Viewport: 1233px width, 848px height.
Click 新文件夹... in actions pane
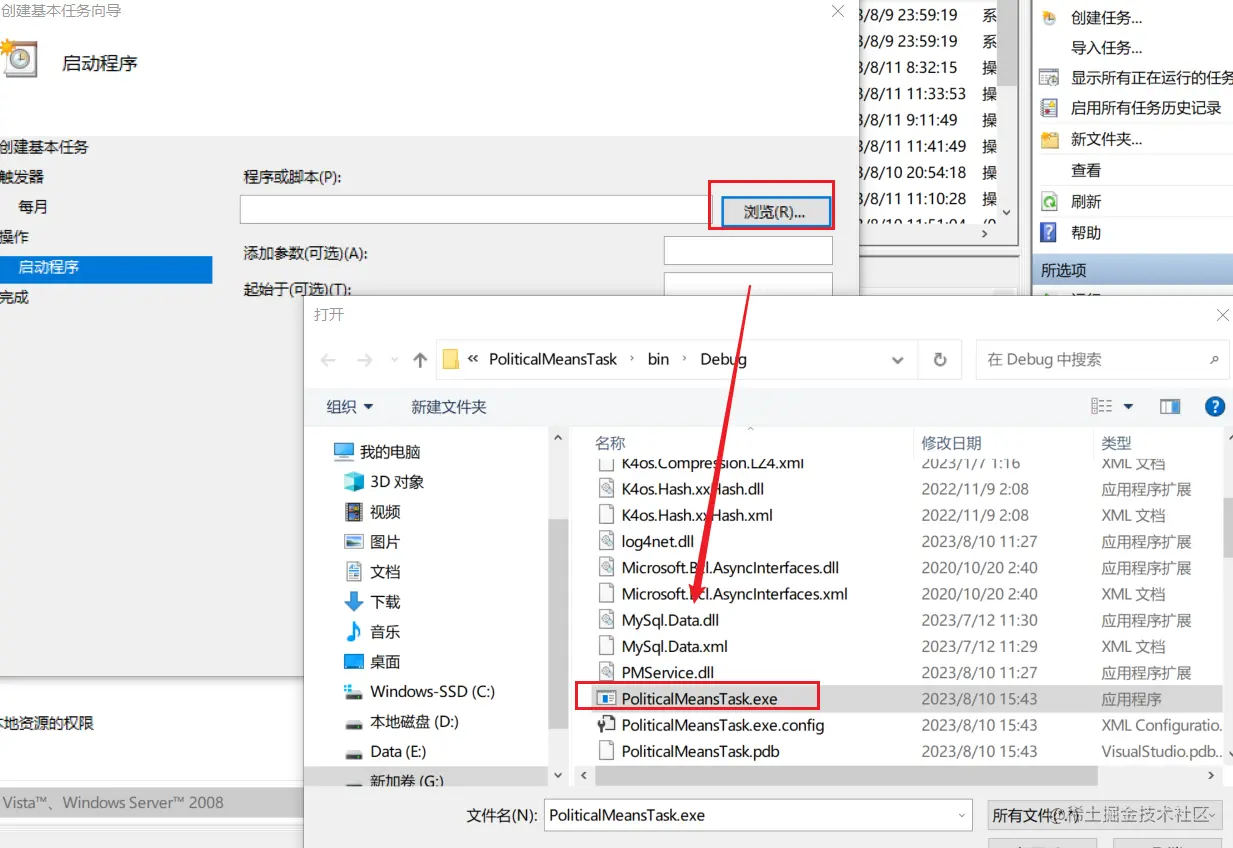pyautogui.click(x=1106, y=139)
